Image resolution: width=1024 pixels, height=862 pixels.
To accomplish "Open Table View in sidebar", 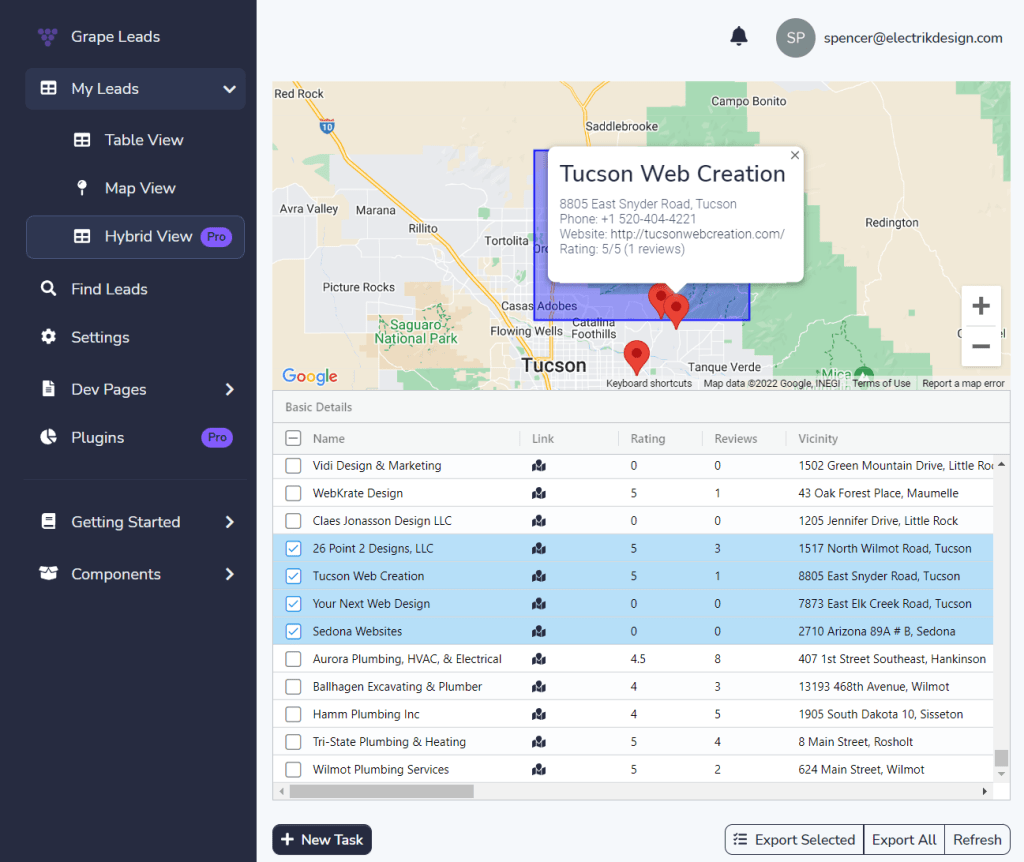I will coord(135,140).
